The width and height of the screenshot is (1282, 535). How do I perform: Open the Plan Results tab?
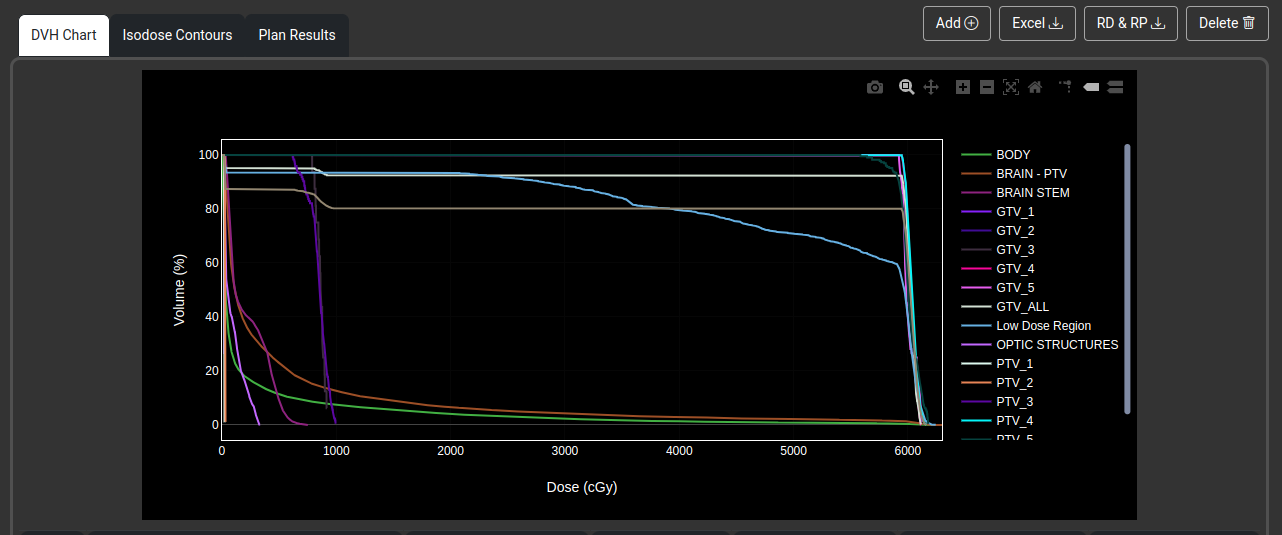click(297, 35)
